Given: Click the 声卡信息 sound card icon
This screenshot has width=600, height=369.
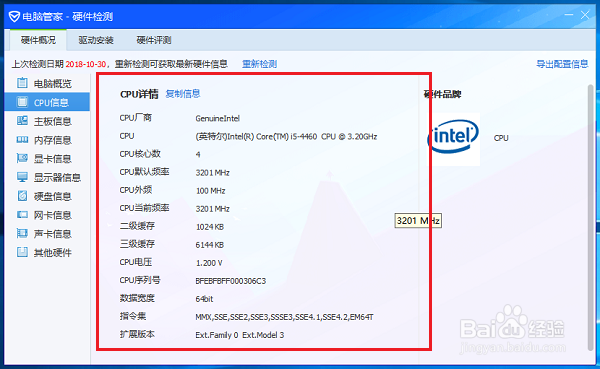Looking at the screenshot, I should click(x=22, y=233).
